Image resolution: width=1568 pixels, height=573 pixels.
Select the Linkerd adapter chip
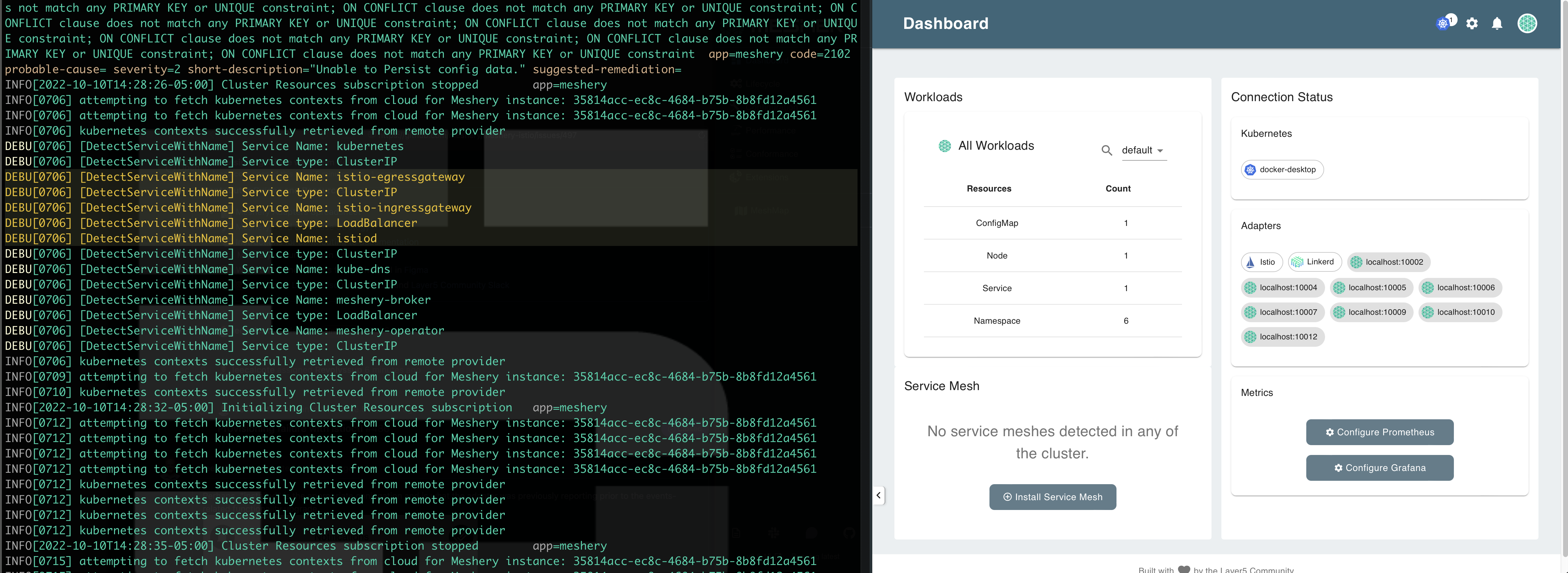coord(1314,262)
